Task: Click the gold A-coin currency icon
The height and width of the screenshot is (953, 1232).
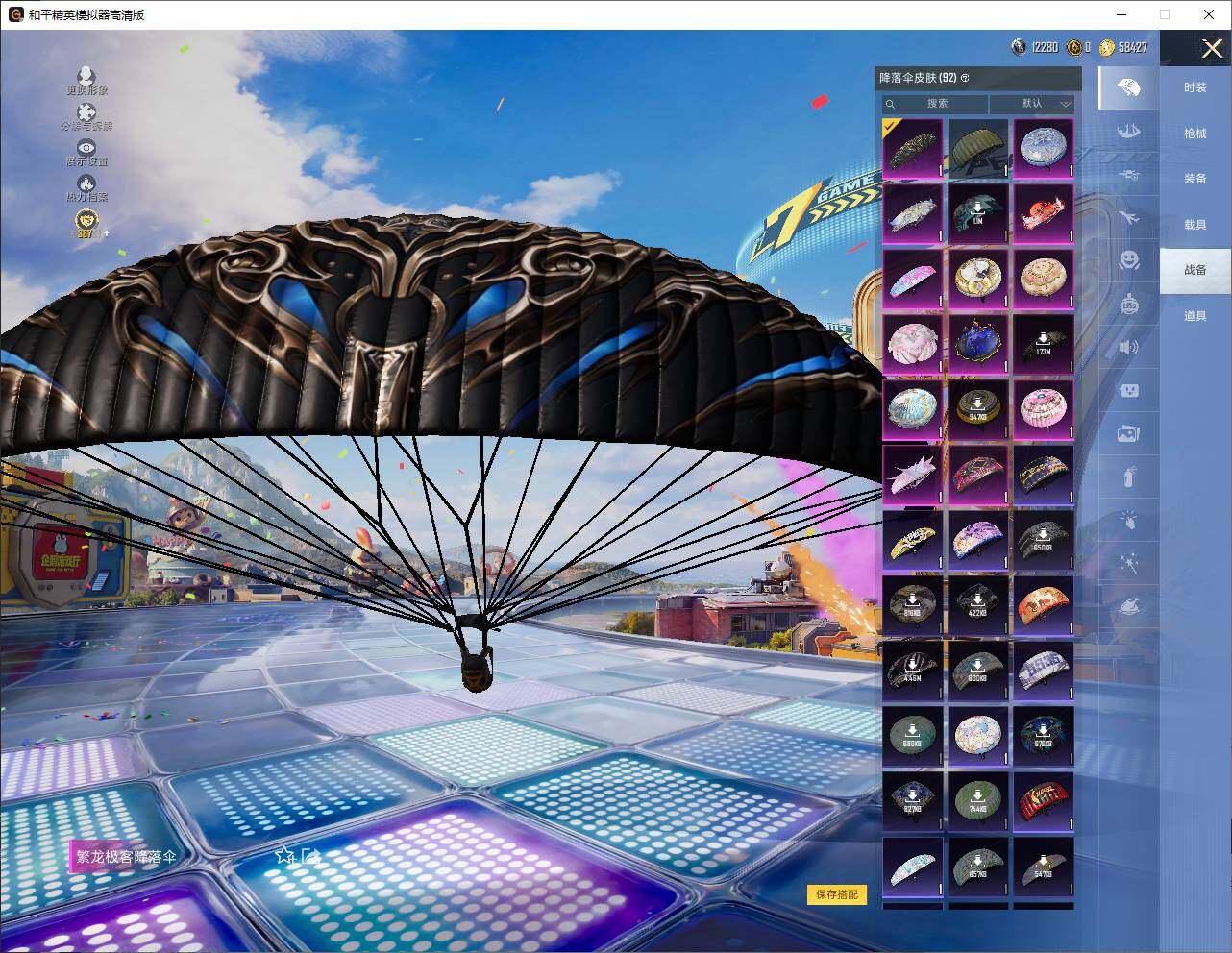Action: pos(1073,47)
